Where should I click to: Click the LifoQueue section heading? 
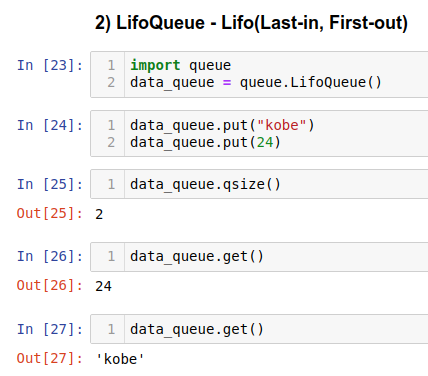(x=251, y=23)
